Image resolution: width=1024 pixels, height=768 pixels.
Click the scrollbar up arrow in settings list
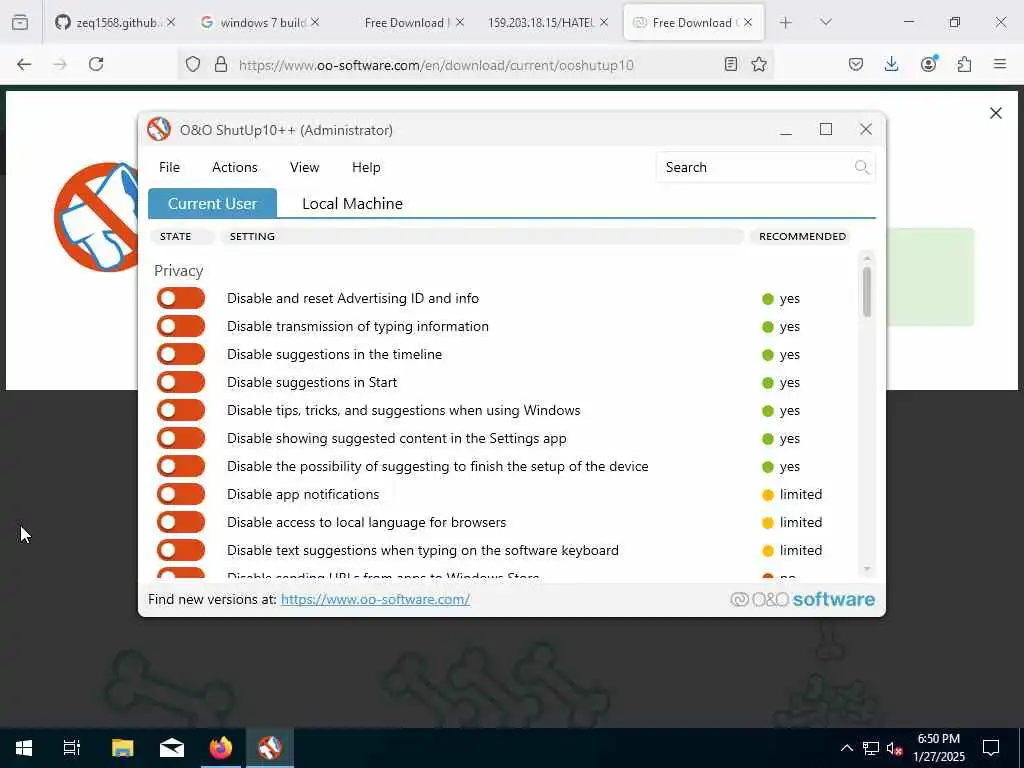tap(867, 259)
